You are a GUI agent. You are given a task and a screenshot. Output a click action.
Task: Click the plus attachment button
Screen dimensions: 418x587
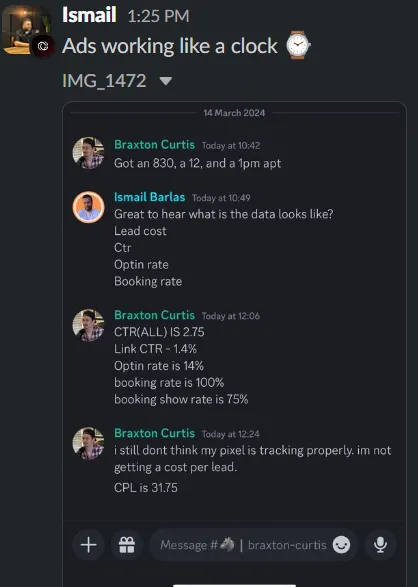click(x=89, y=545)
